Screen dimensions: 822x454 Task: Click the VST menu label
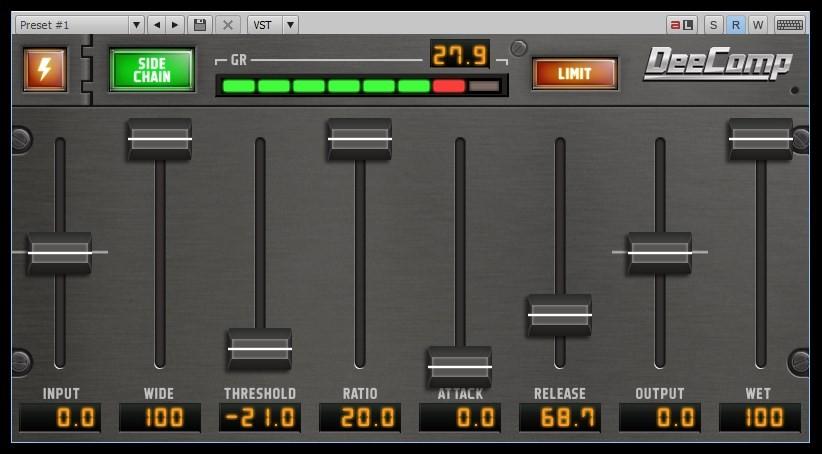tap(263, 25)
